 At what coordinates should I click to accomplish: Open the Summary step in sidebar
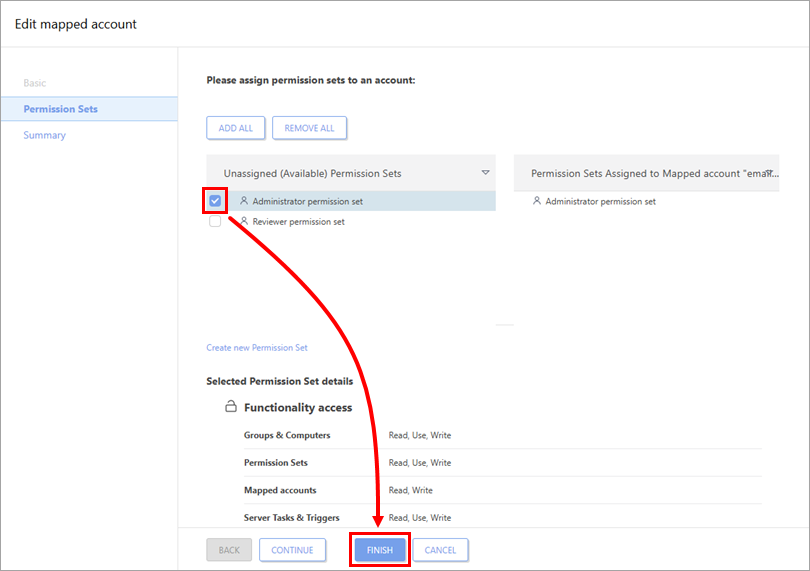pyautogui.click(x=45, y=135)
